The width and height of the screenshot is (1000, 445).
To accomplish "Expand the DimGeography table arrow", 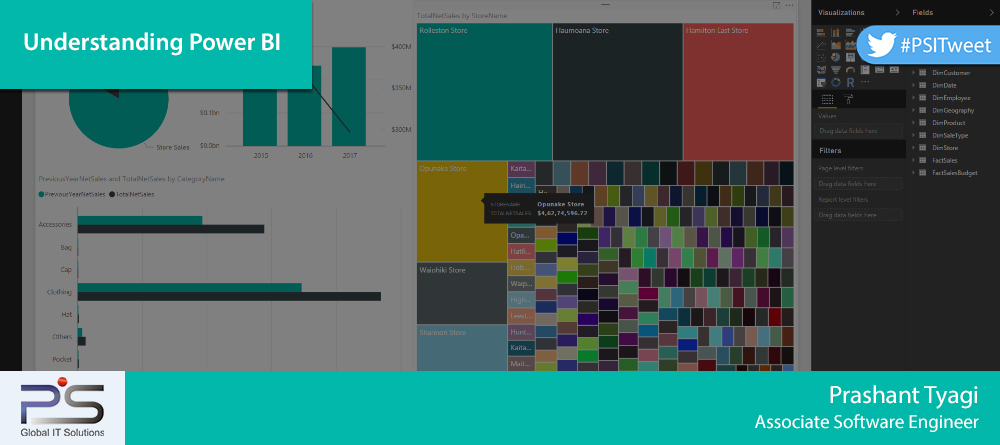I will [914, 110].
